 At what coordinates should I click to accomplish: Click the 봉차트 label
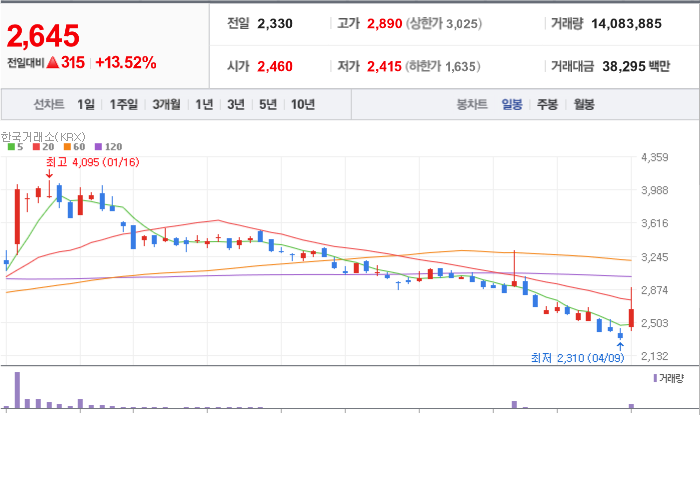(x=472, y=104)
